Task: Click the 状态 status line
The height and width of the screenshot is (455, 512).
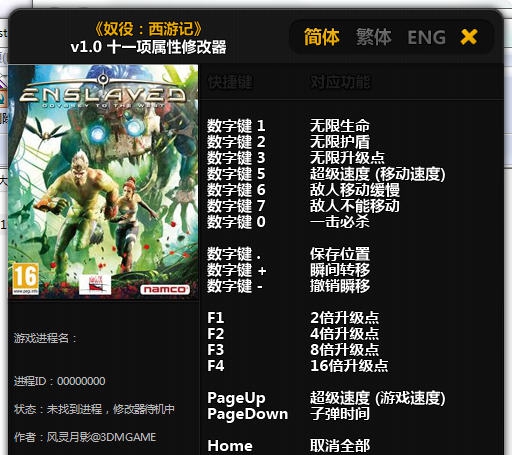Action: click(94, 409)
